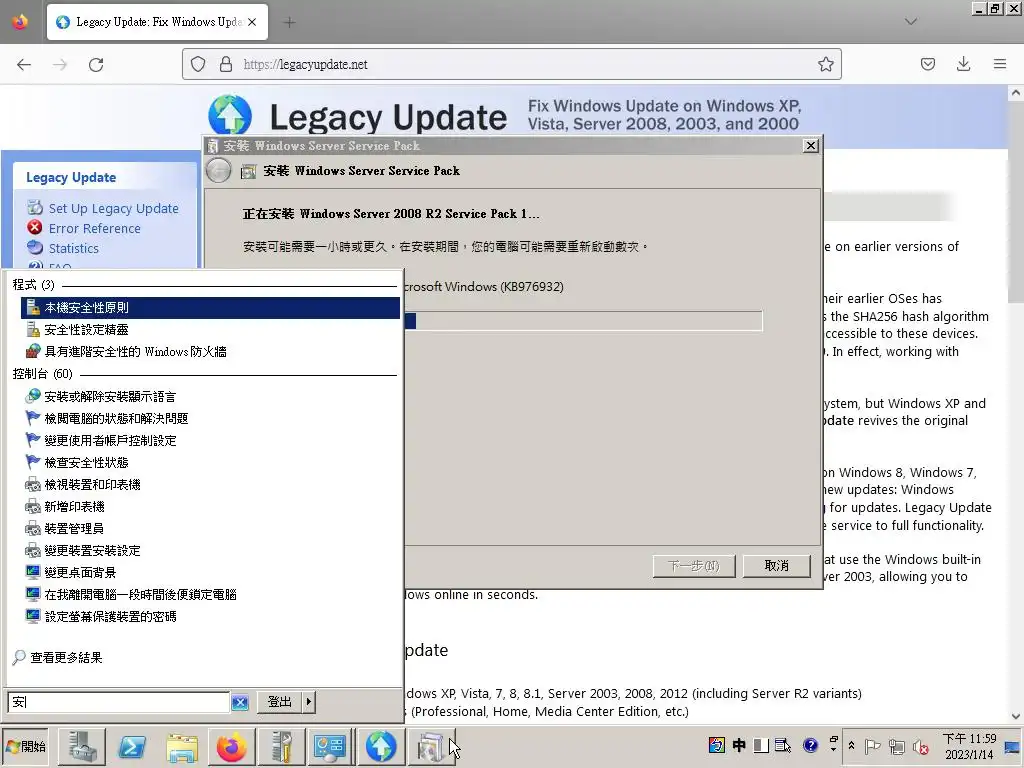Open 檢閱電腦的狀態和解決問題
Image resolution: width=1024 pixels, height=768 pixels.
click(x=210, y=419)
